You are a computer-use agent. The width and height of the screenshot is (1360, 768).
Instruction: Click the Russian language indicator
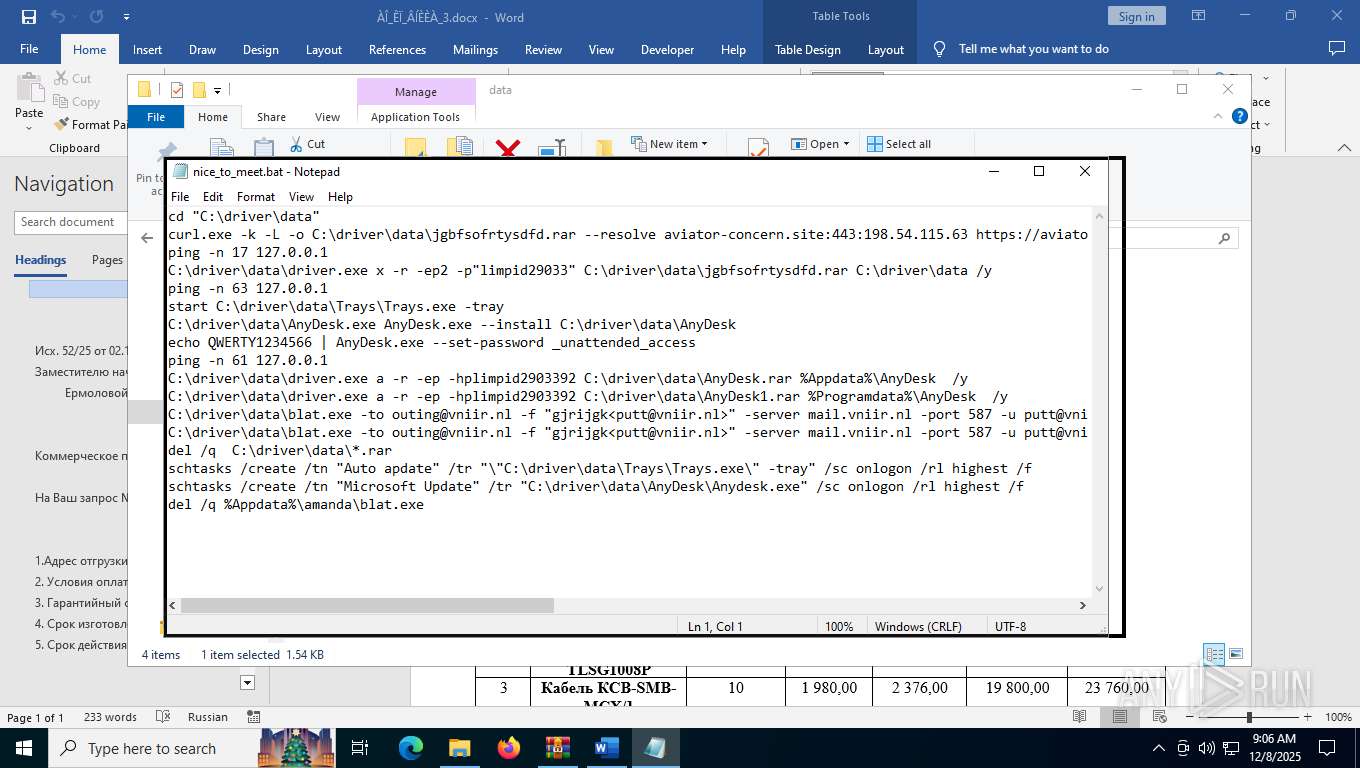[x=208, y=717]
